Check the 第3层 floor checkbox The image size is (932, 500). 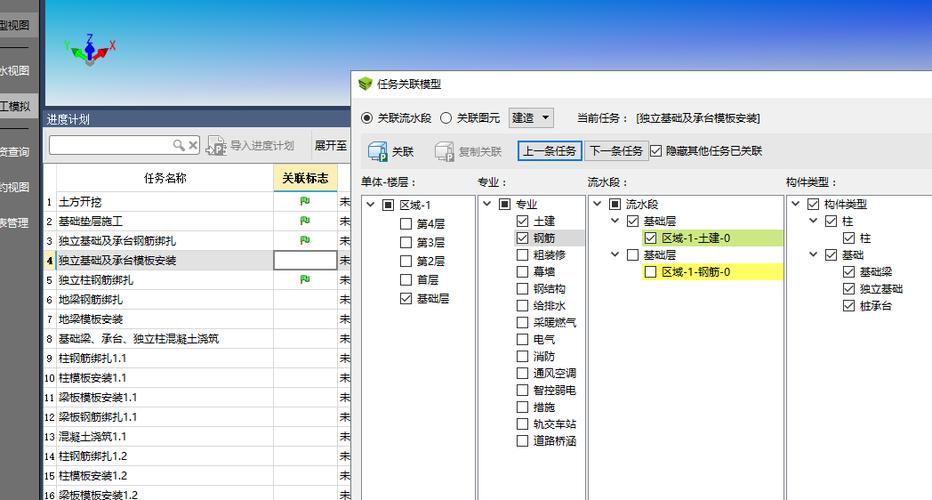(x=406, y=243)
